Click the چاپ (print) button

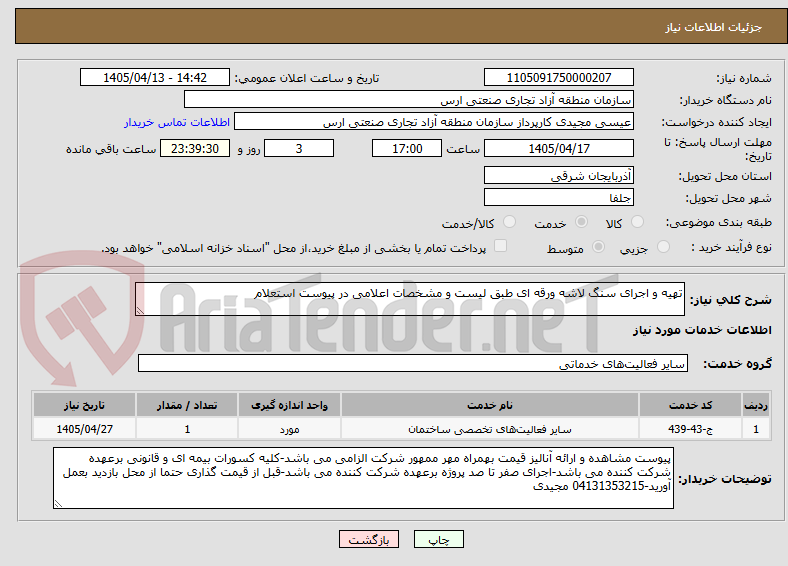click(x=438, y=539)
